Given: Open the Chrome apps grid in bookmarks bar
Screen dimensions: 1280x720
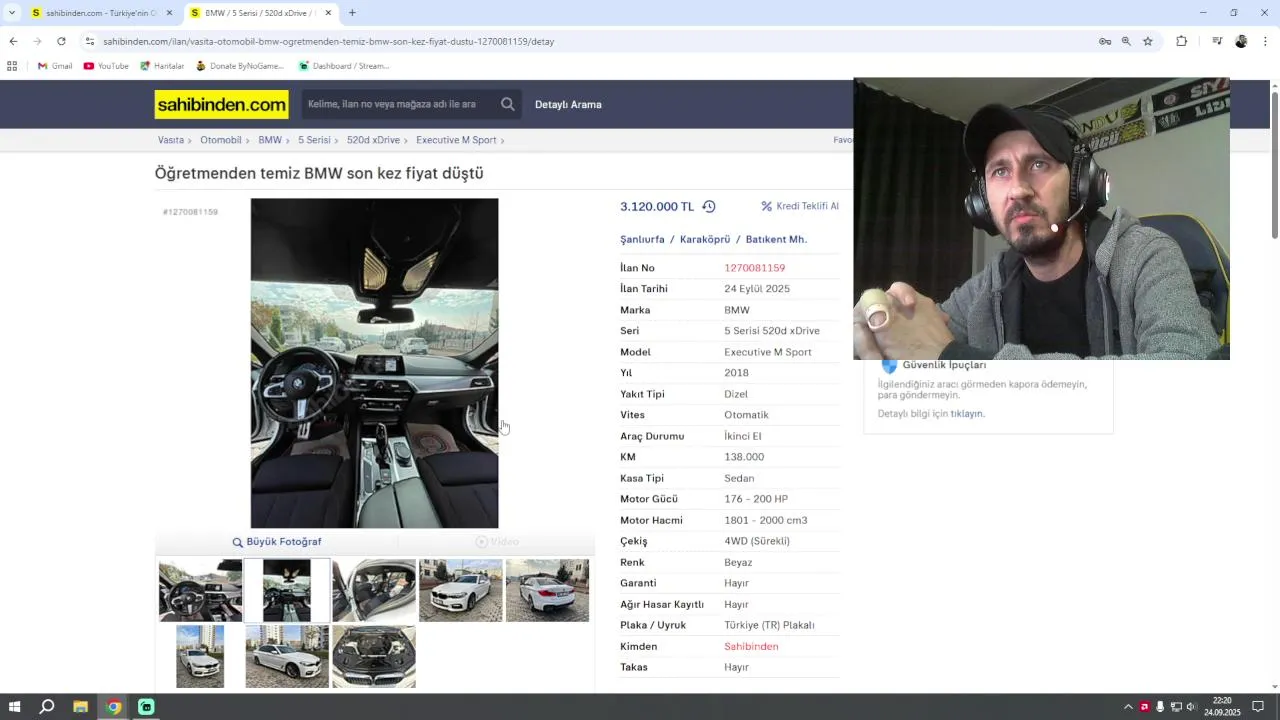Looking at the screenshot, I should pyautogui.click(x=12, y=66).
